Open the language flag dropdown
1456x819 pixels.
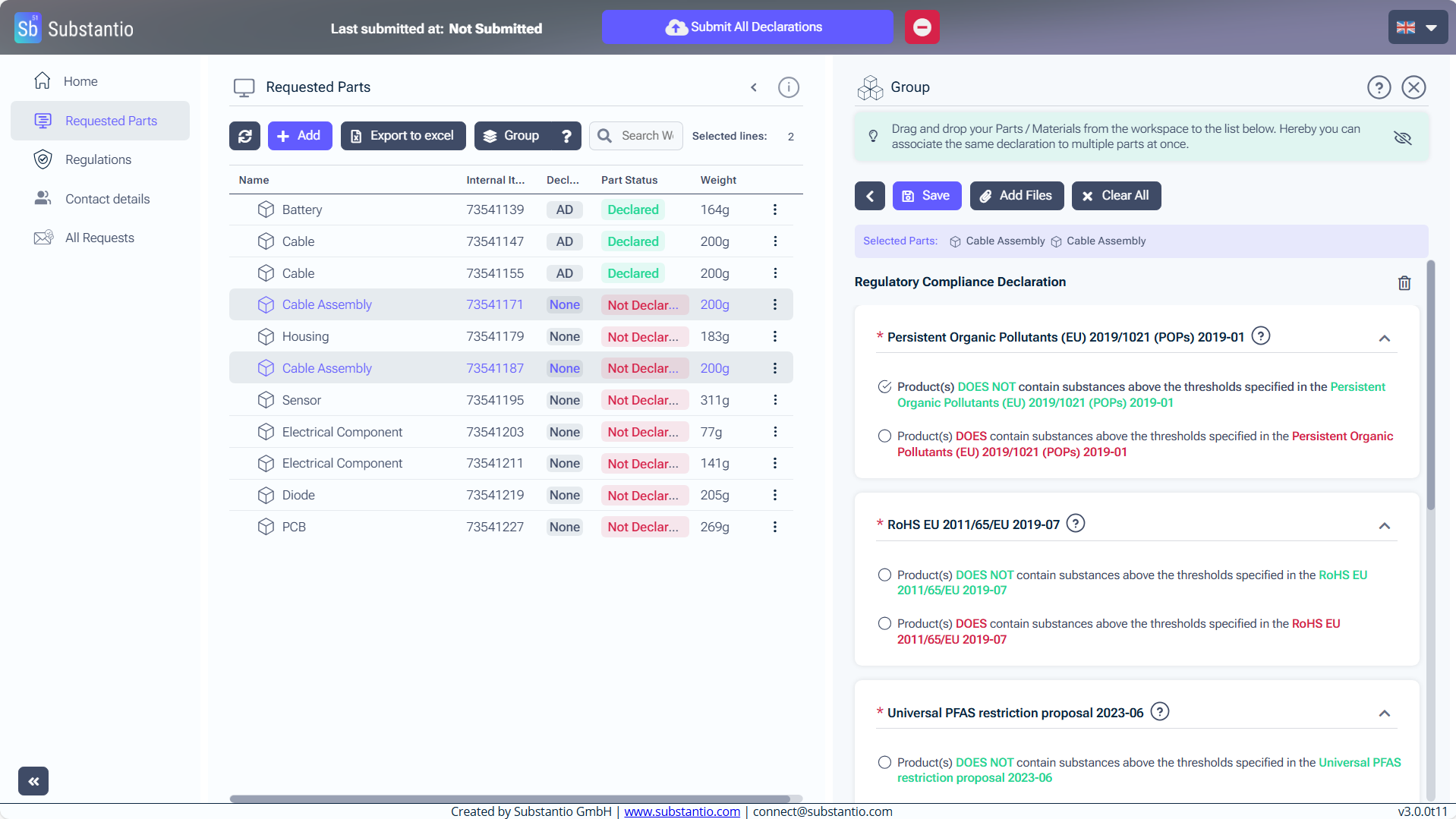coord(1417,27)
